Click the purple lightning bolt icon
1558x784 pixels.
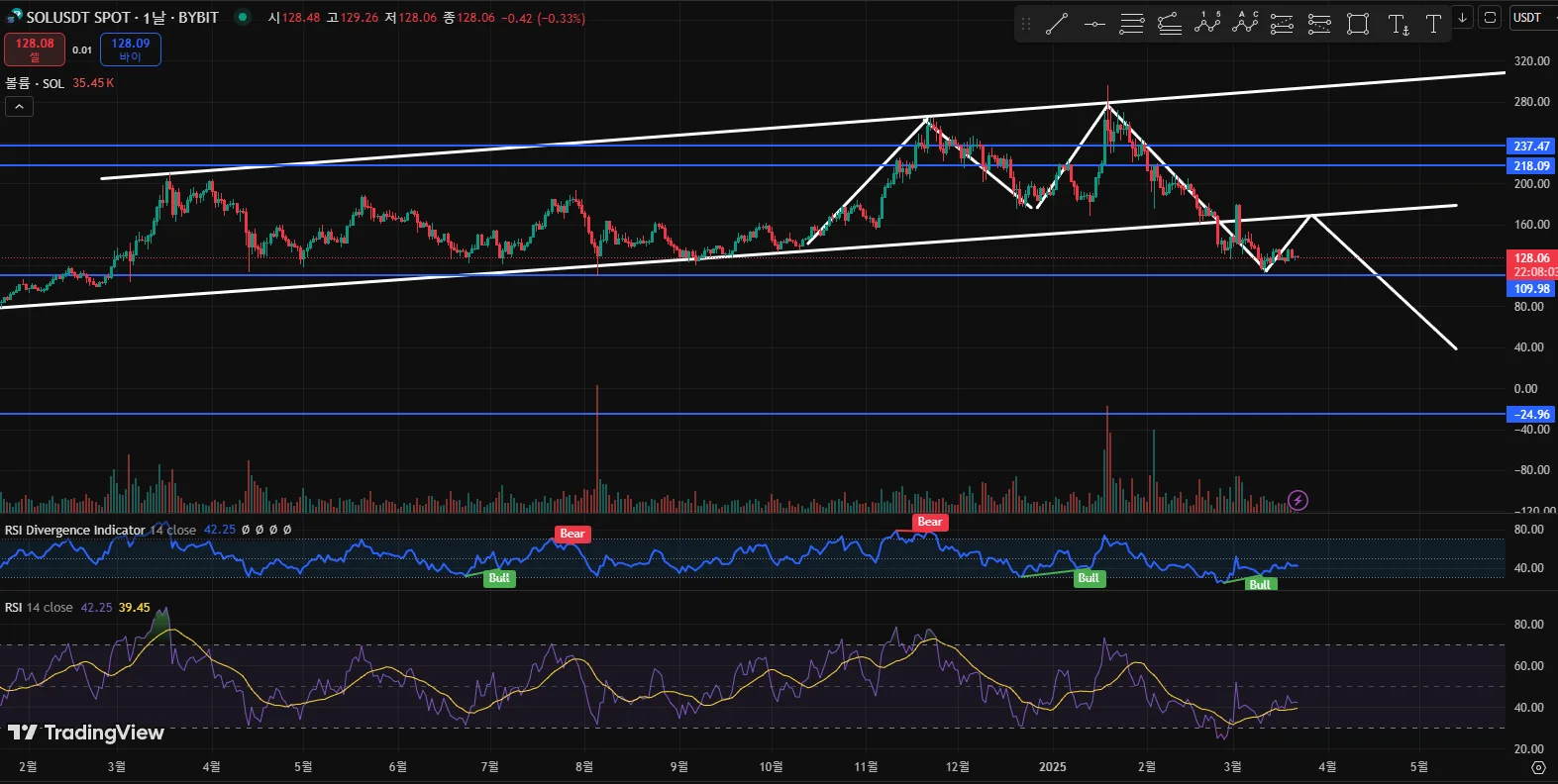pyautogui.click(x=1298, y=500)
